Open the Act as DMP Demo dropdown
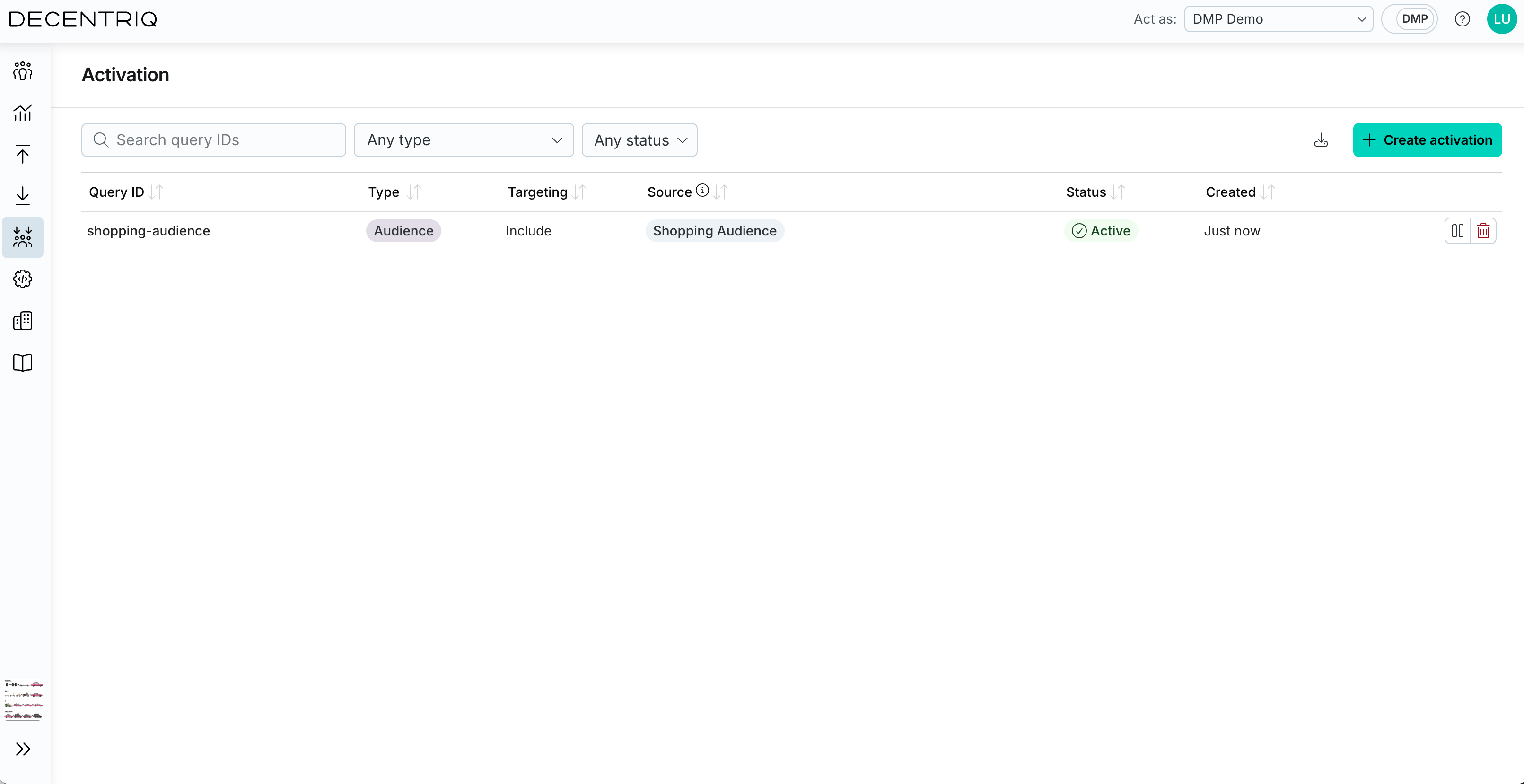This screenshot has width=1524, height=784. [1279, 19]
